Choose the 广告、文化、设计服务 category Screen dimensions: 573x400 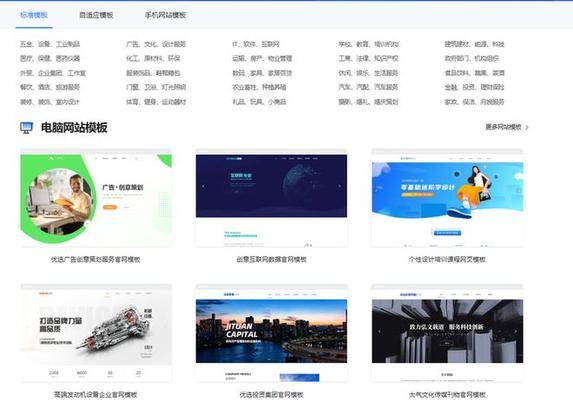(156, 44)
